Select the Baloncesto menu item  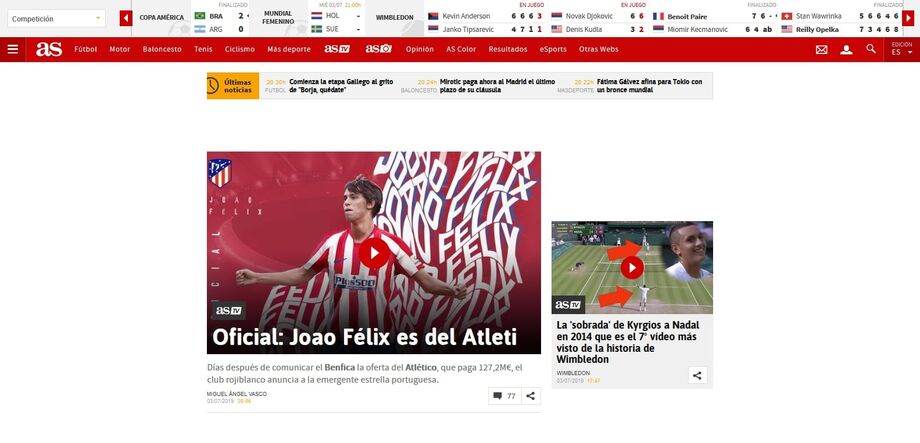pyautogui.click(x=162, y=49)
